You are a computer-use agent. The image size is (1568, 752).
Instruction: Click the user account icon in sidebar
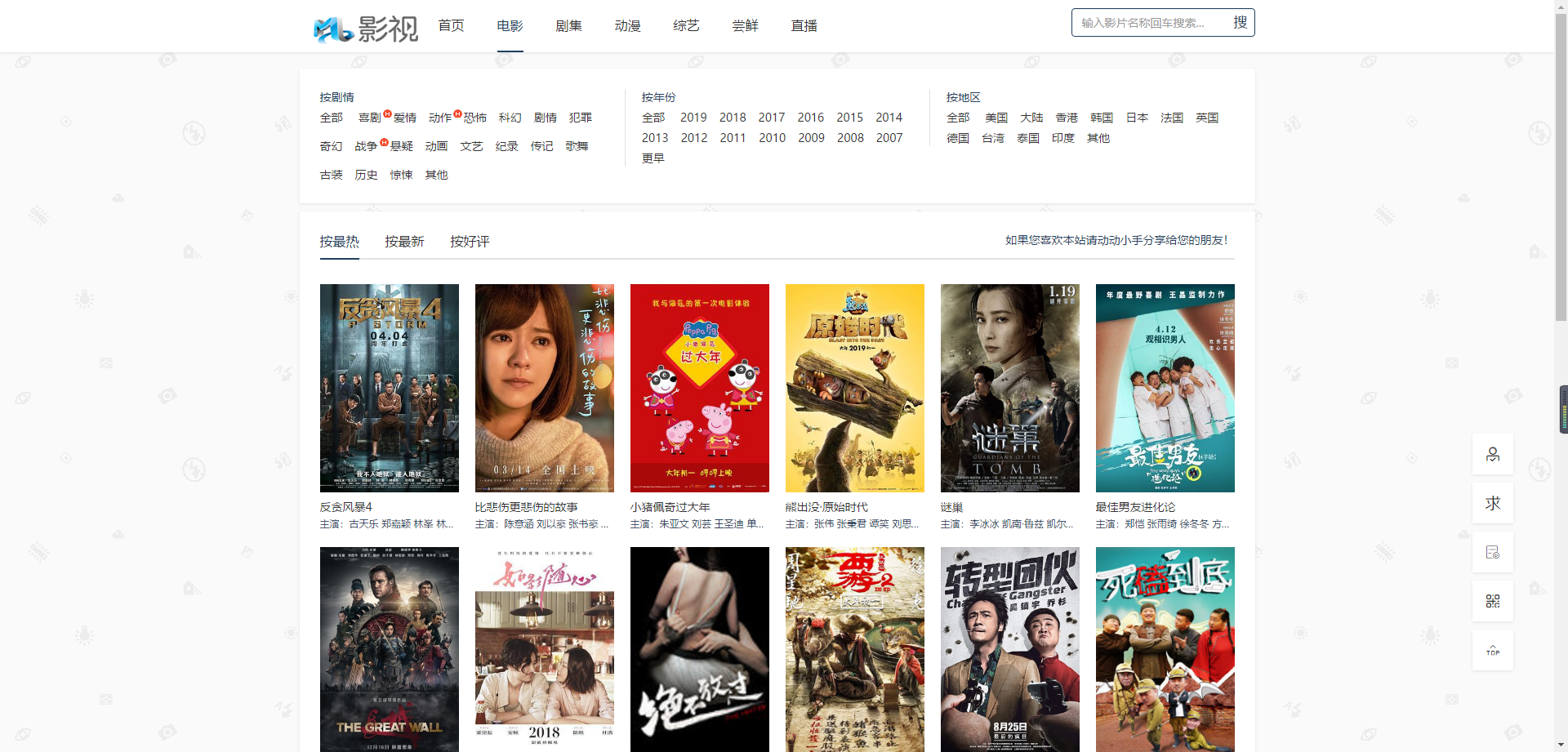(x=1492, y=455)
